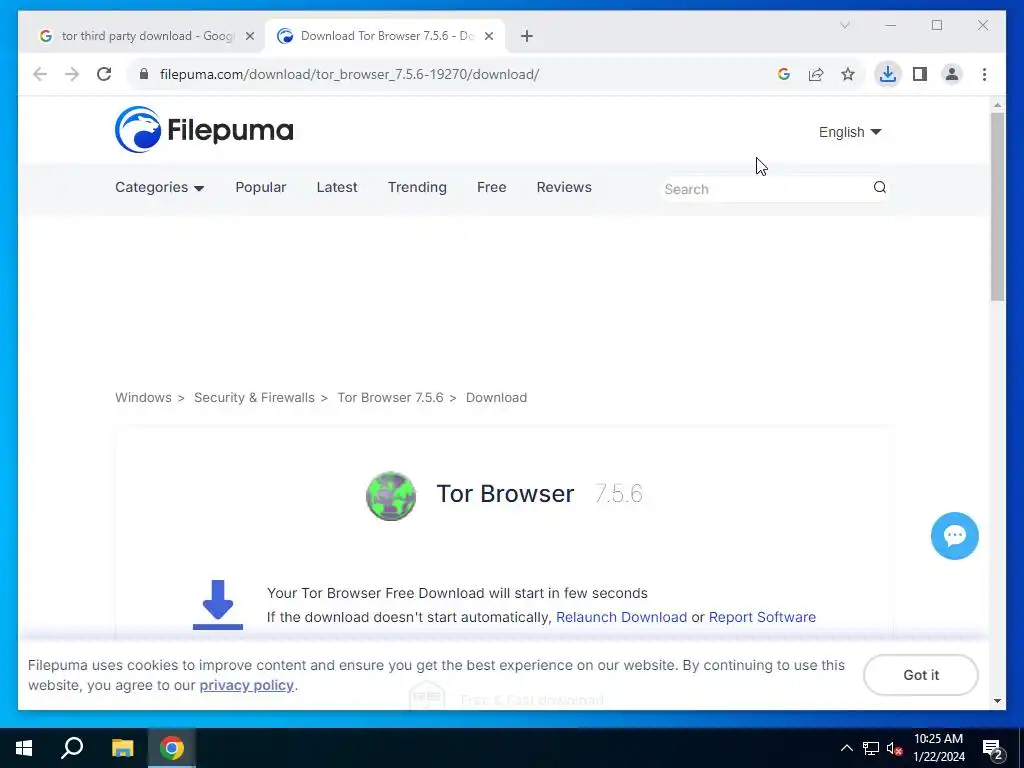Image resolution: width=1024 pixels, height=768 pixels.
Task: Open the Latest menu item
Action: coord(337,187)
